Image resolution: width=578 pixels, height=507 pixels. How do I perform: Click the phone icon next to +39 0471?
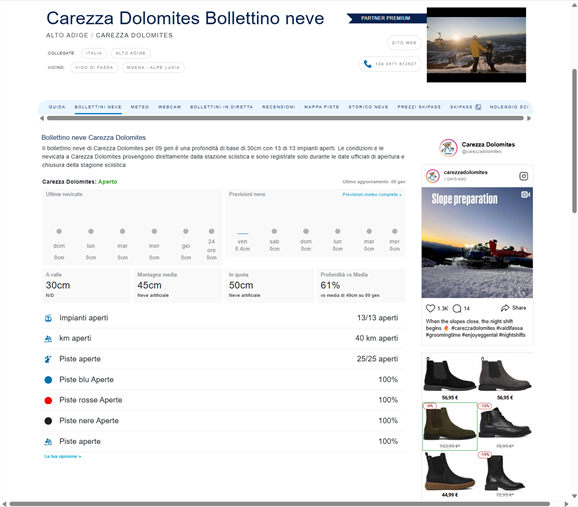(367, 64)
